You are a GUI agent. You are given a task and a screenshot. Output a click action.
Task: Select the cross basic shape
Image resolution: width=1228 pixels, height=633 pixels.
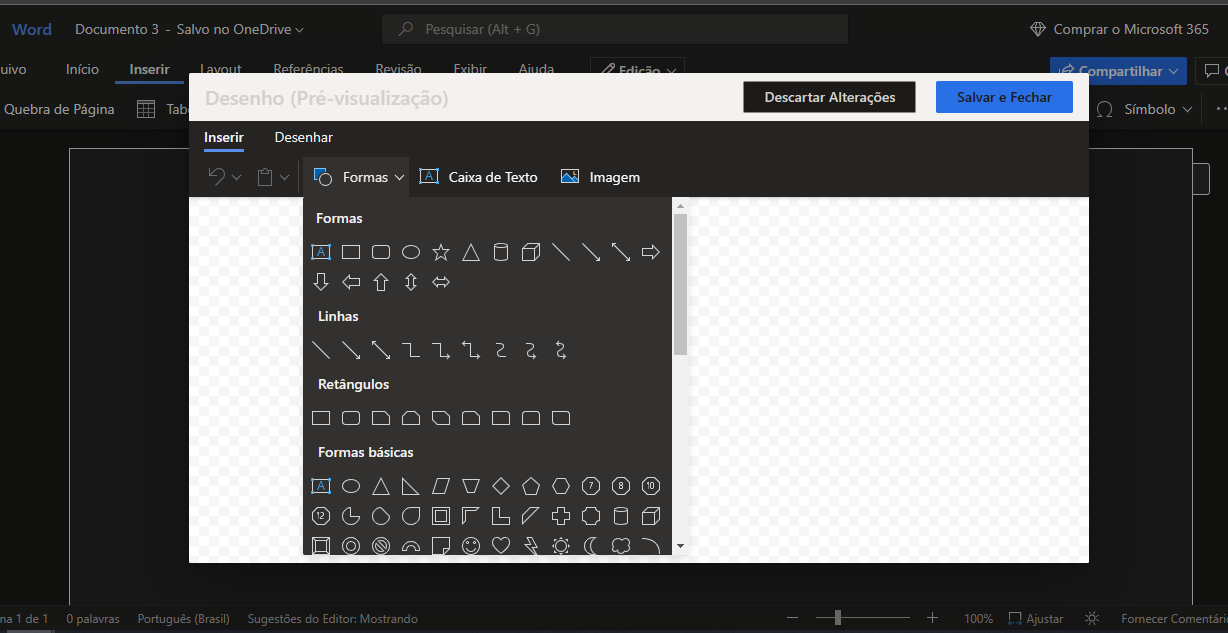[561, 516]
